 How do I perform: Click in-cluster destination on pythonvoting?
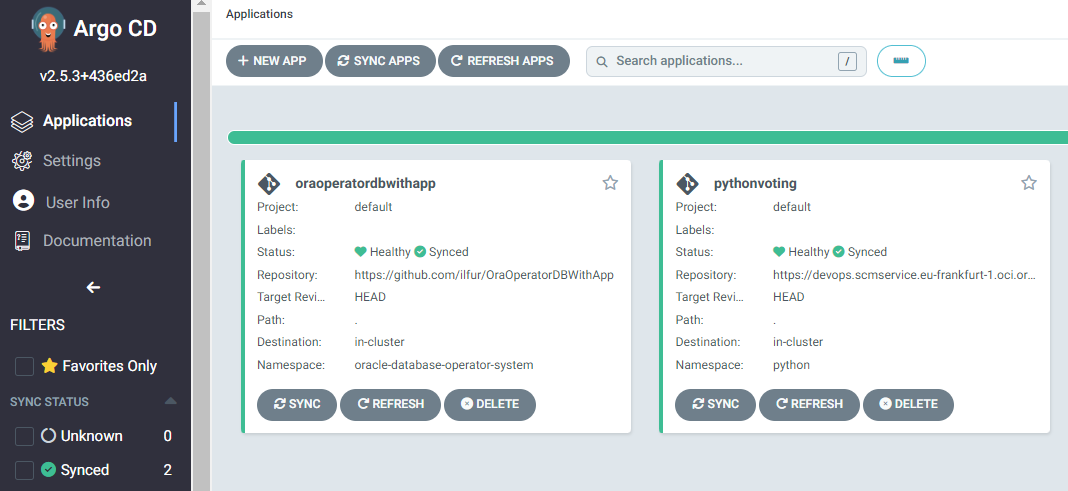coord(798,342)
